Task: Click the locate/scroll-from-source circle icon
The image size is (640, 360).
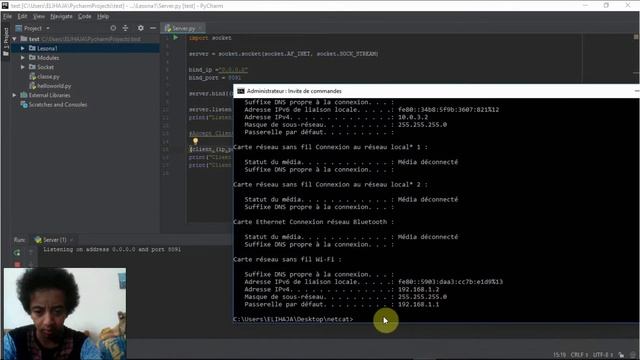Action: tap(113, 28)
